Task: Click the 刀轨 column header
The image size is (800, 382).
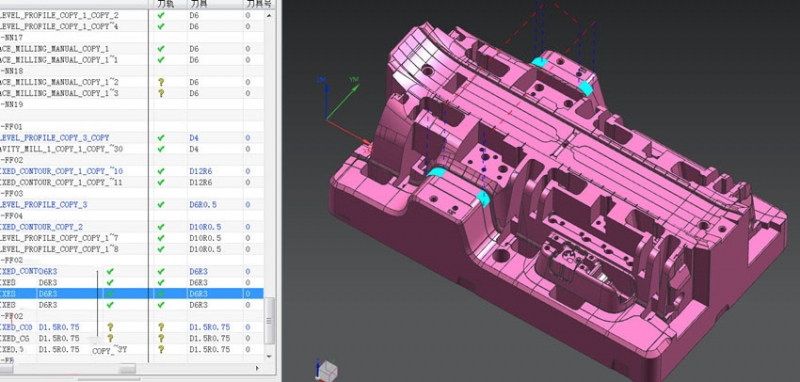Action: click(x=166, y=4)
